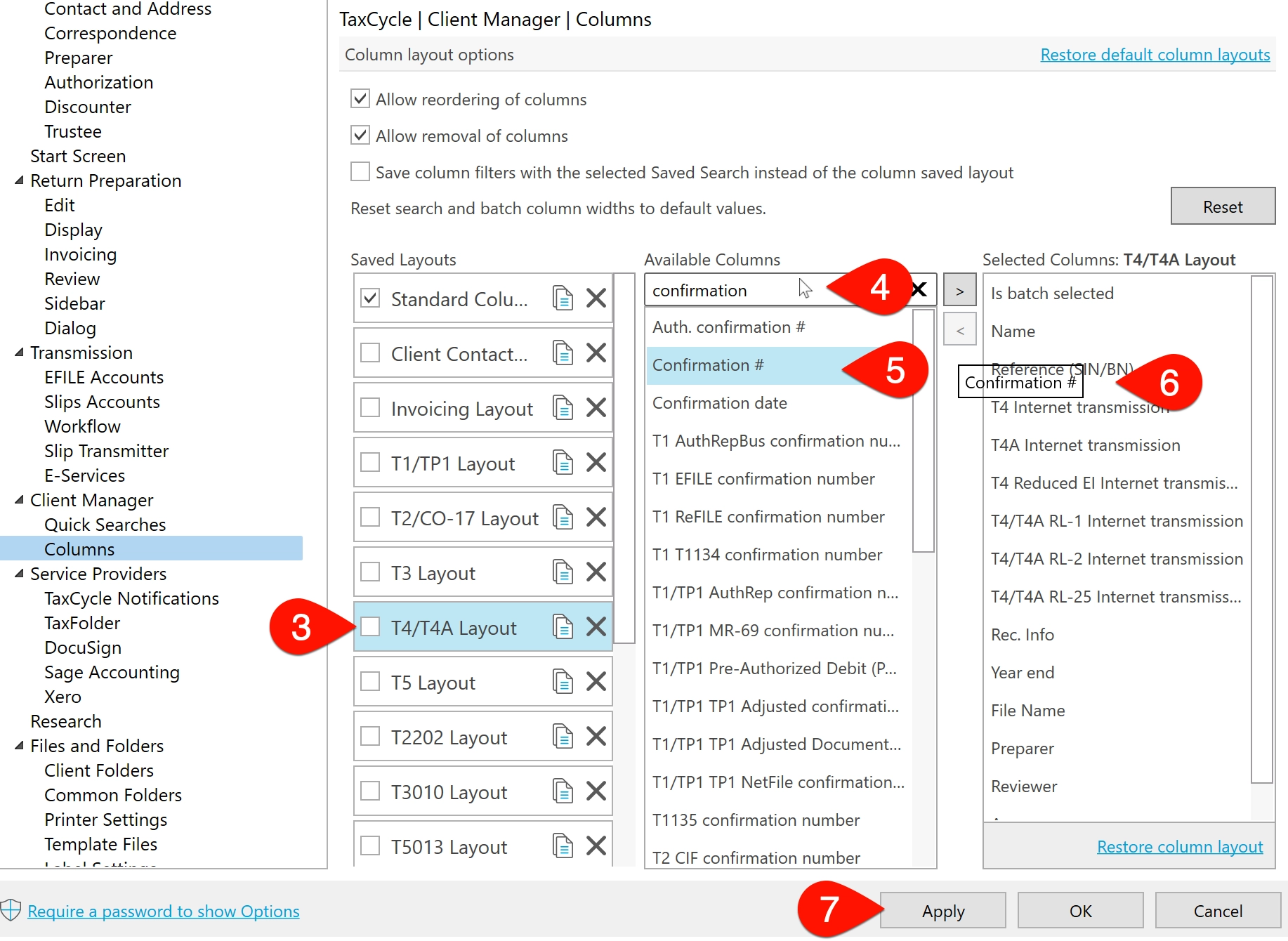Delete the T3010 Layout
This screenshot has width=1288, height=941.
pyautogui.click(x=596, y=791)
